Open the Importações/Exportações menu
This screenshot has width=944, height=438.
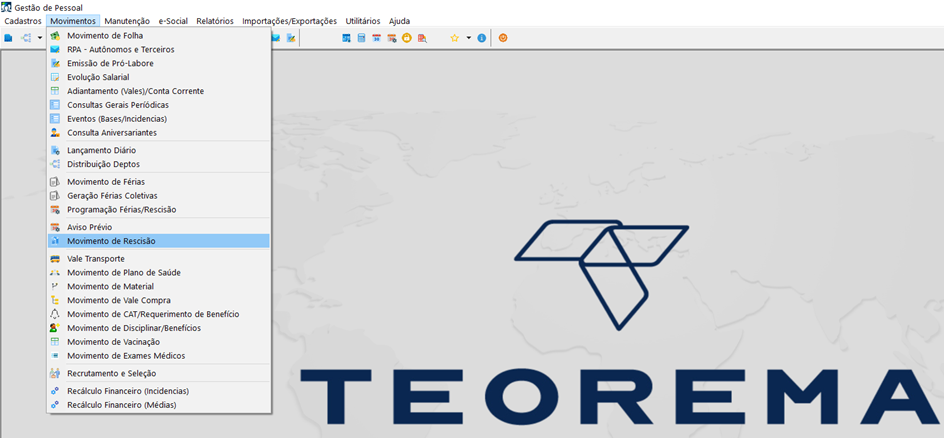290,20
